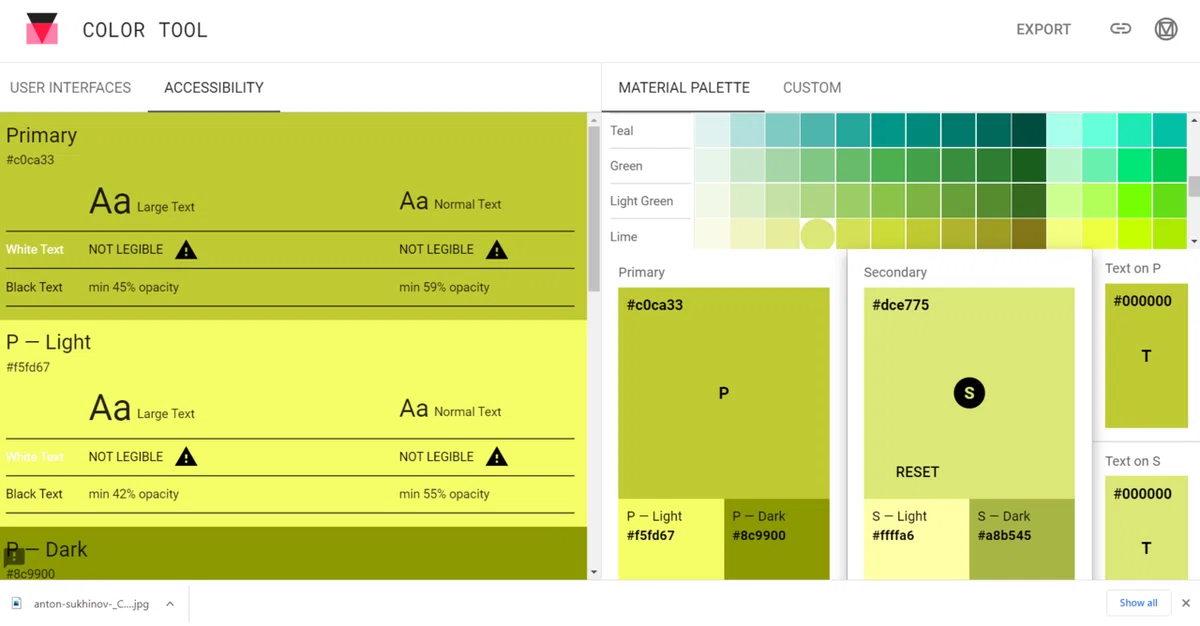
Task: Click palette scrollbar down arrow
Action: point(1194,241)
